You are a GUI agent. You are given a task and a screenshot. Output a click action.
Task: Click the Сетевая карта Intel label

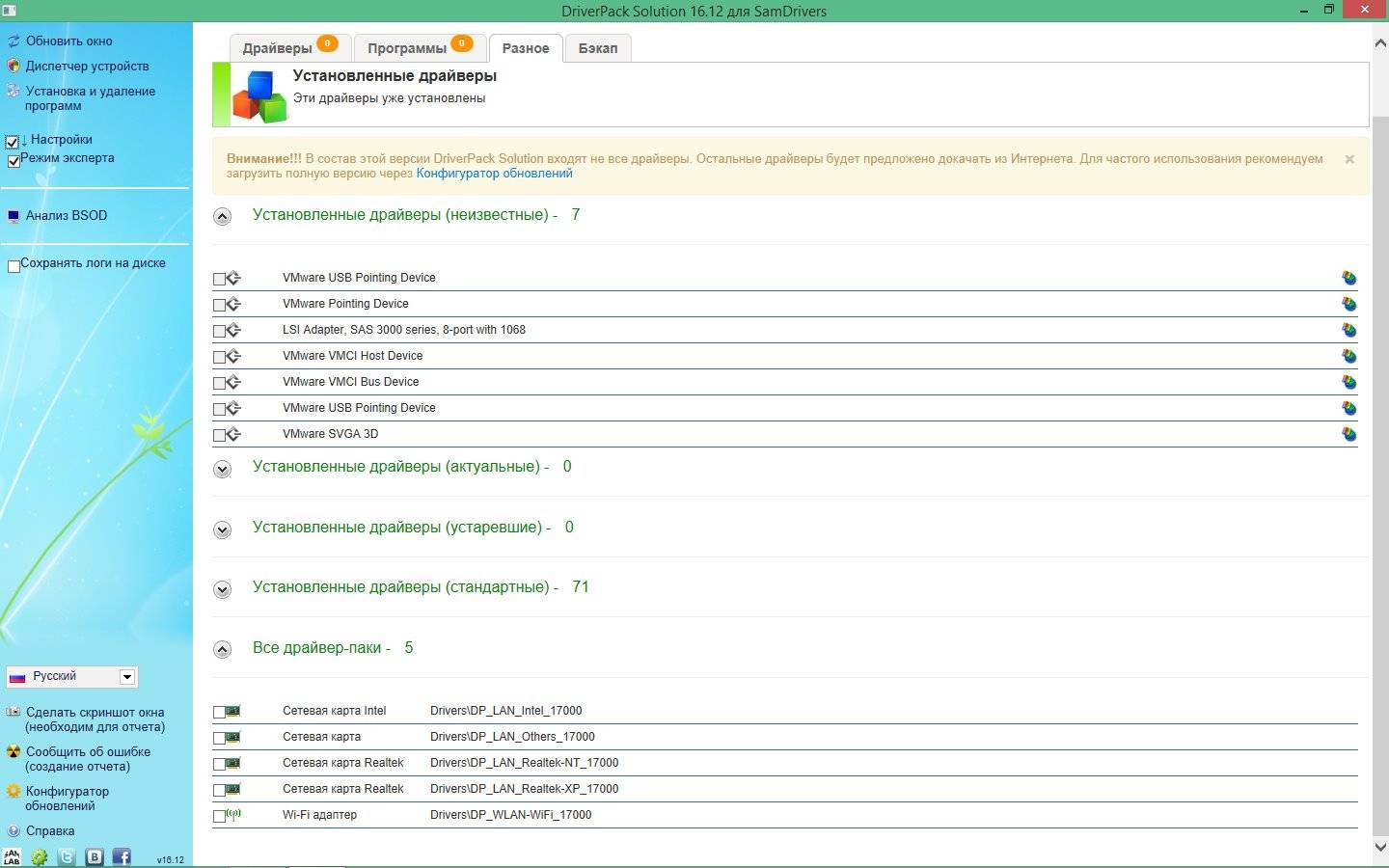point(334,711)
